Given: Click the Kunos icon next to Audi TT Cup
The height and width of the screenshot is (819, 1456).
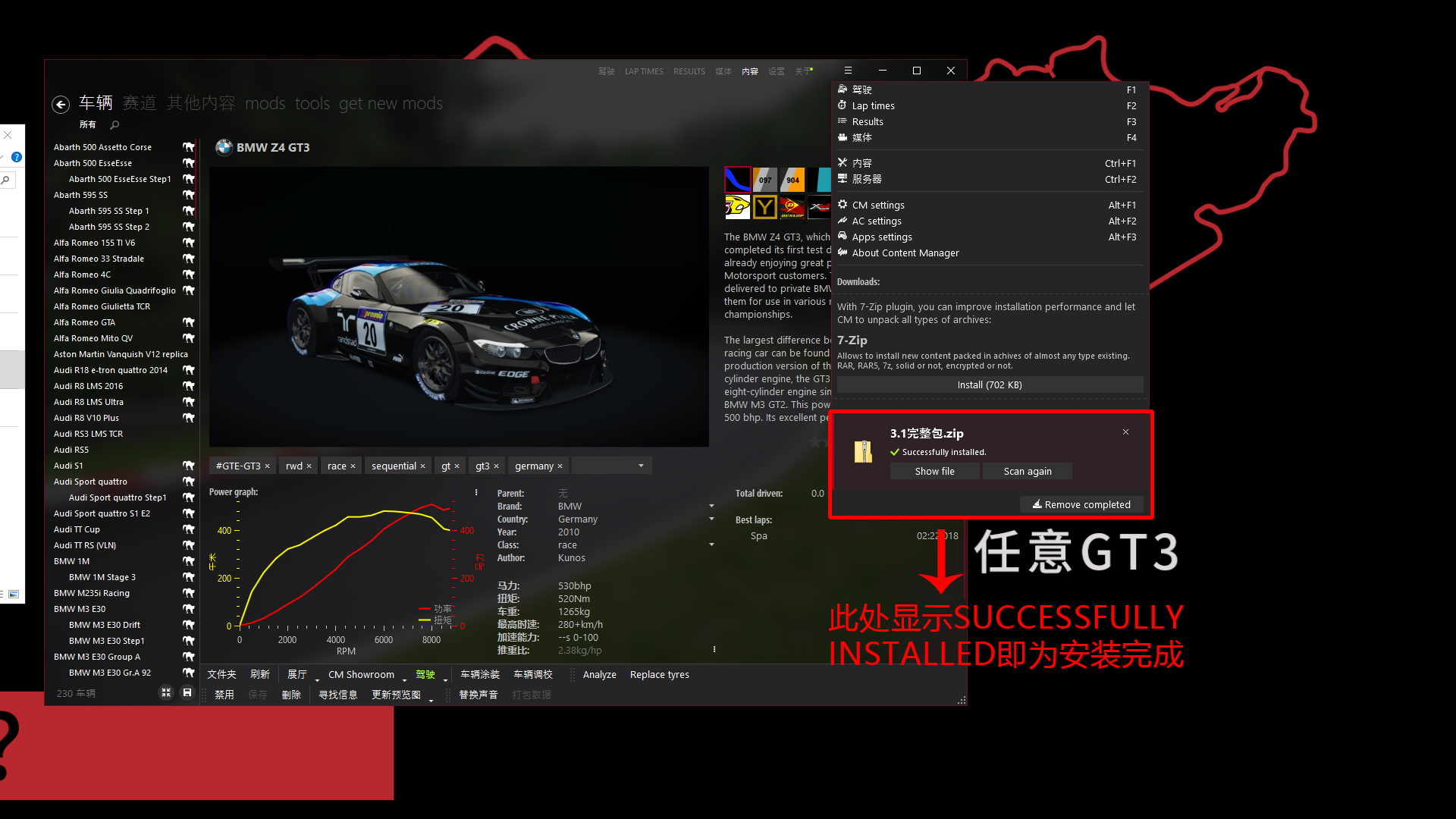Looking at the screenshot, I should pyautogui.click(x=189, y=529).
